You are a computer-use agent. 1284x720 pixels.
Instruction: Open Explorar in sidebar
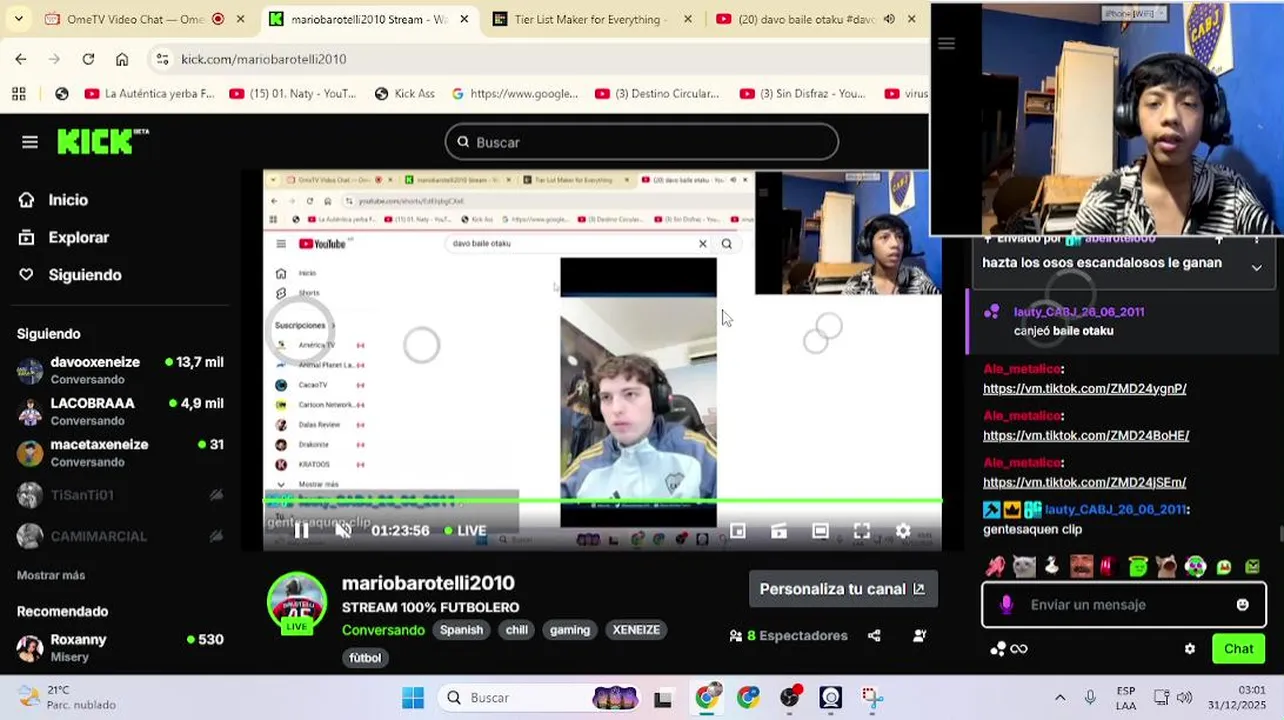point(64,238)
